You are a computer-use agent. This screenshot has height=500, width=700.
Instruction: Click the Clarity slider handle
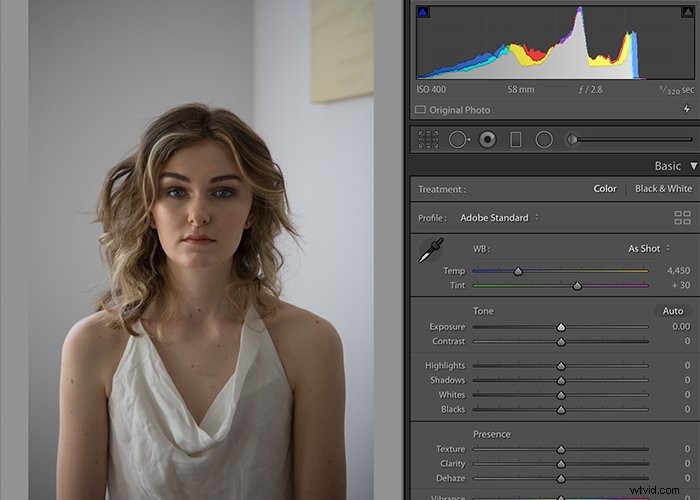[561, 464]
